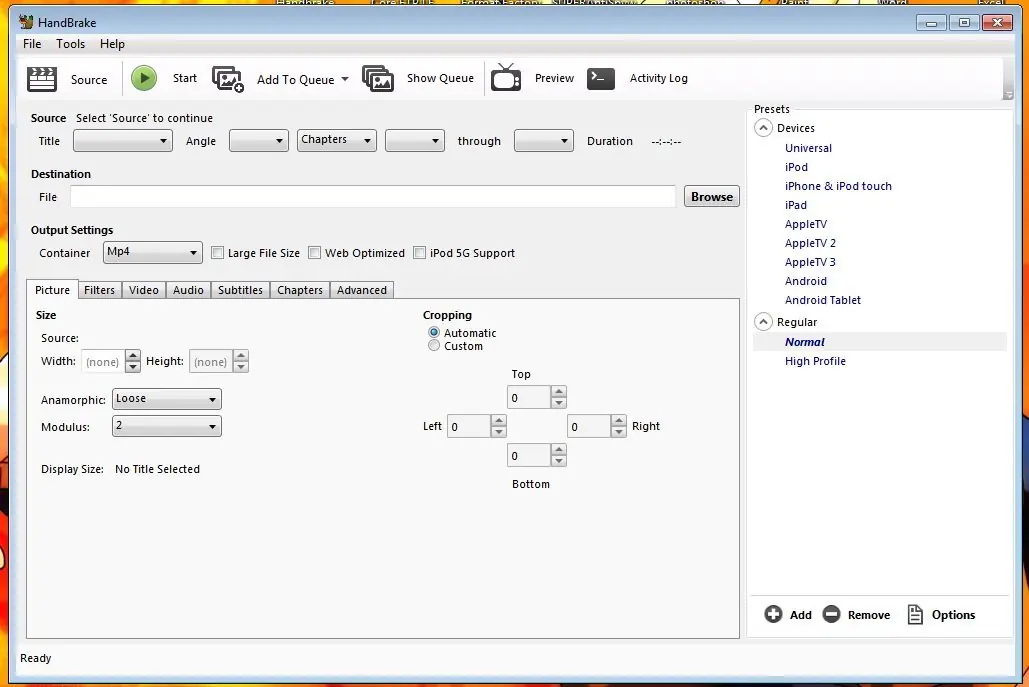Open the Chapters mode dropdown
This screenshot has width=1029, height=687.
(x=337, y=140)
